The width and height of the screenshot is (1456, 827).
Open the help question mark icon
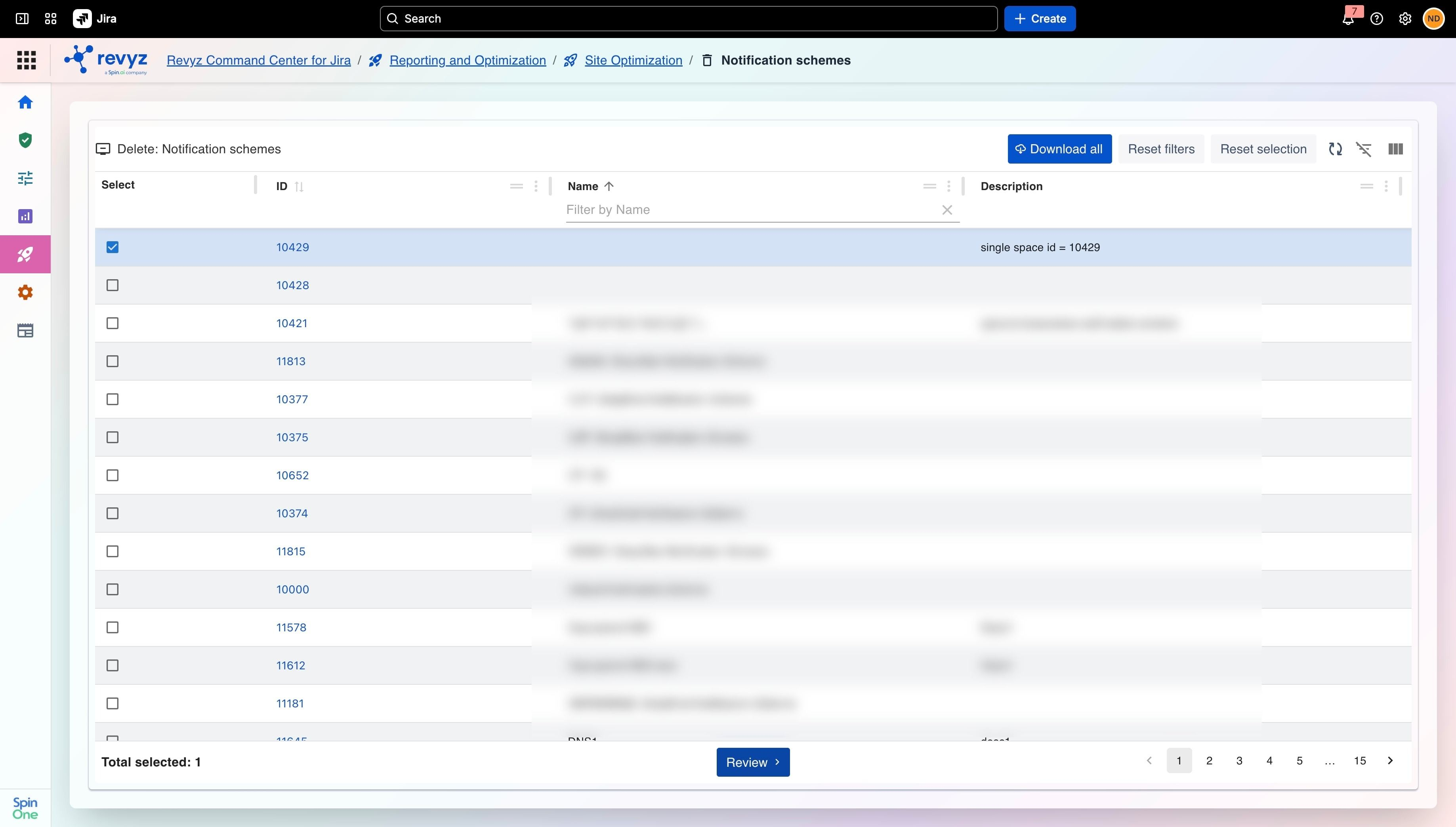pyautogui.click(x=1376, y=19)
